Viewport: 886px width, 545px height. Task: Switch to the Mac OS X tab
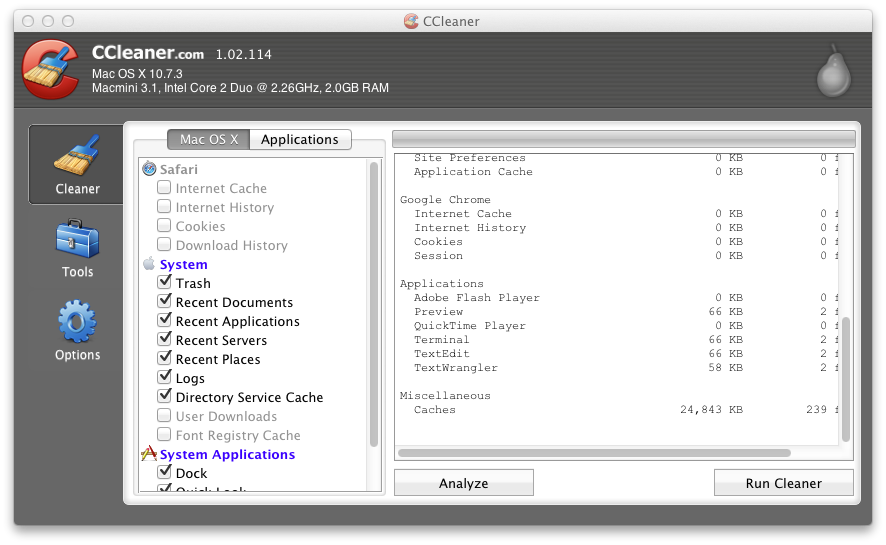[209, 139]
